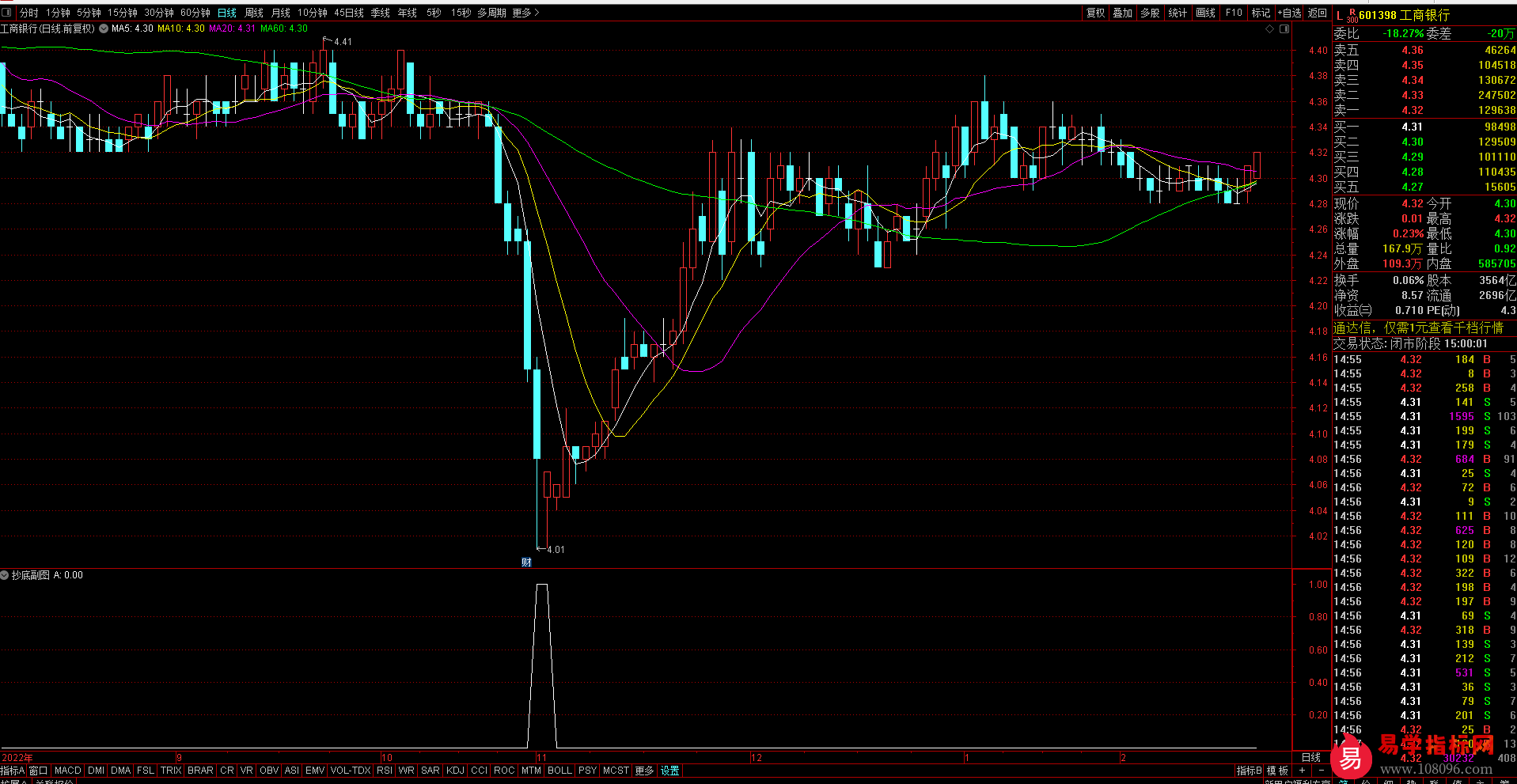Apply the TRIX indicator
Viewport: 1517px width, 784px height.
coord(171,770)
